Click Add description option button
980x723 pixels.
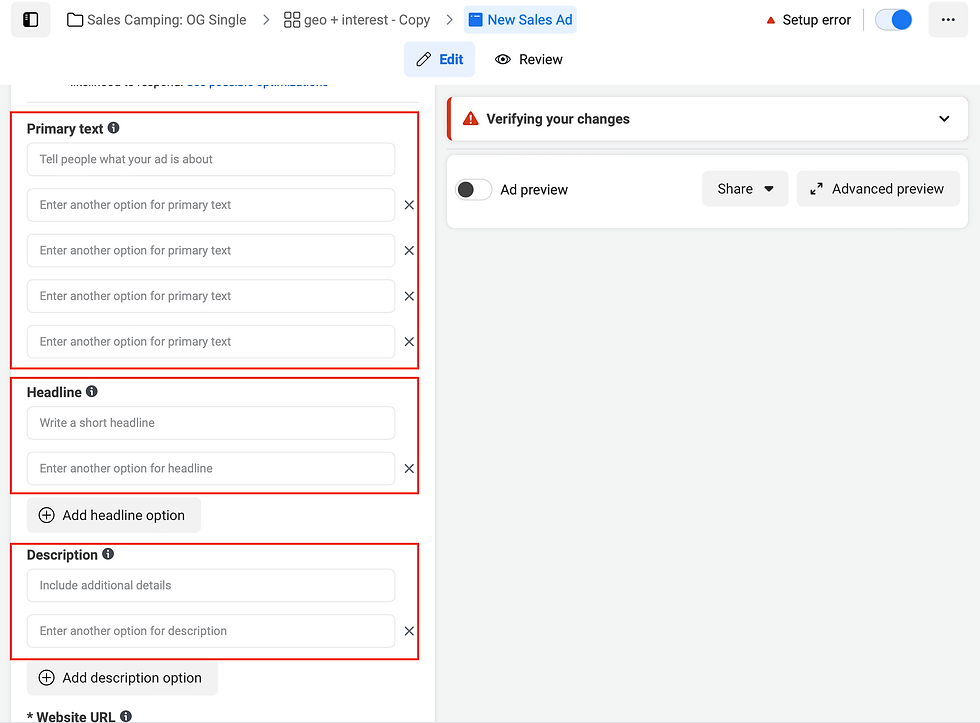(122, 678)
